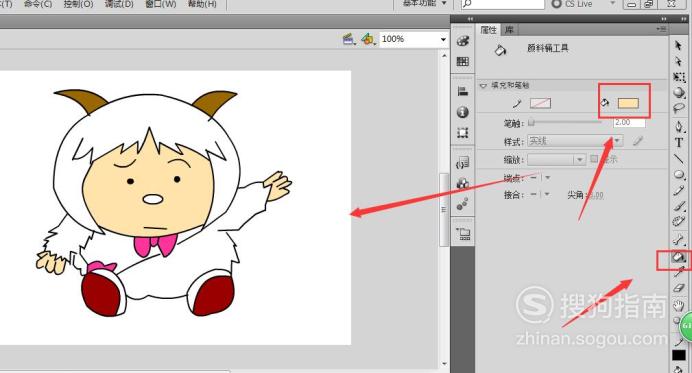Open the Info panel icon
The width and height of the screenshot is (692, 373).
click(462, 112)
